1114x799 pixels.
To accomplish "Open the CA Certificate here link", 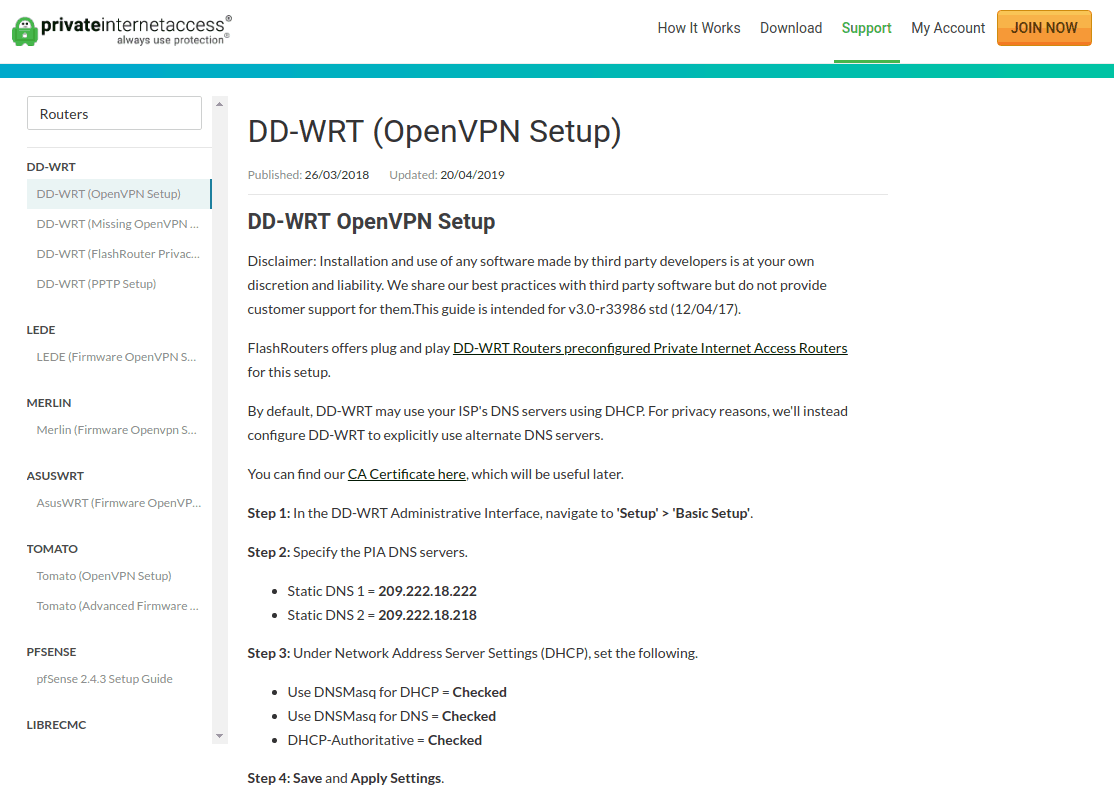I will point(406,474).
